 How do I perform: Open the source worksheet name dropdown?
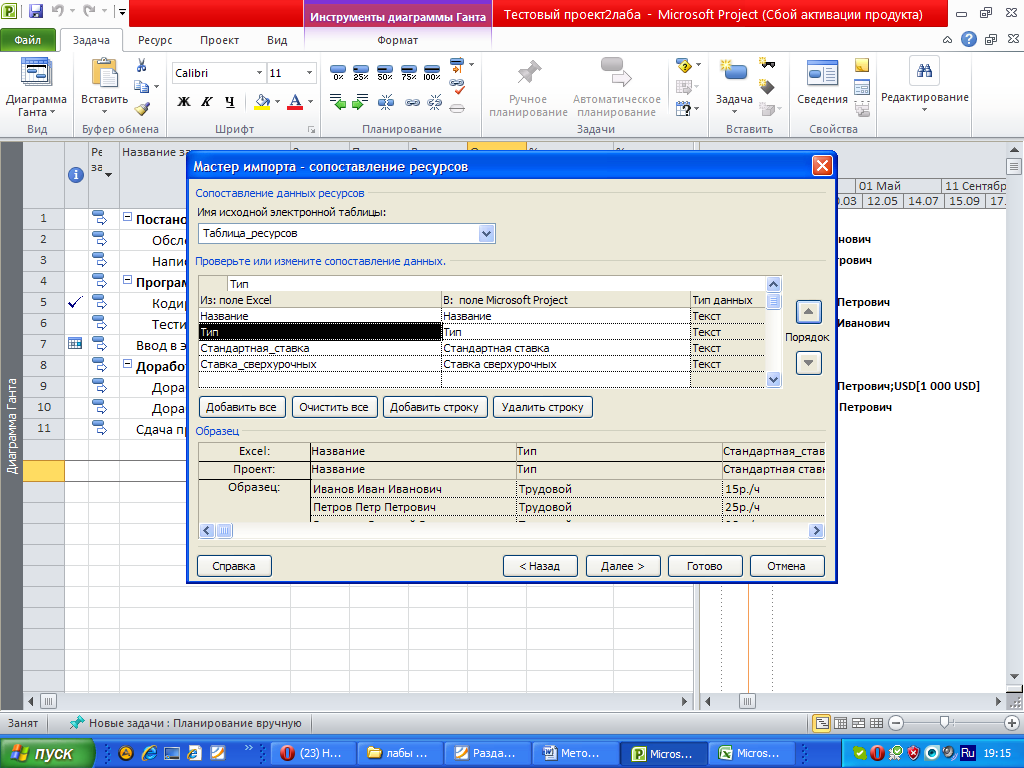point(486,233)
